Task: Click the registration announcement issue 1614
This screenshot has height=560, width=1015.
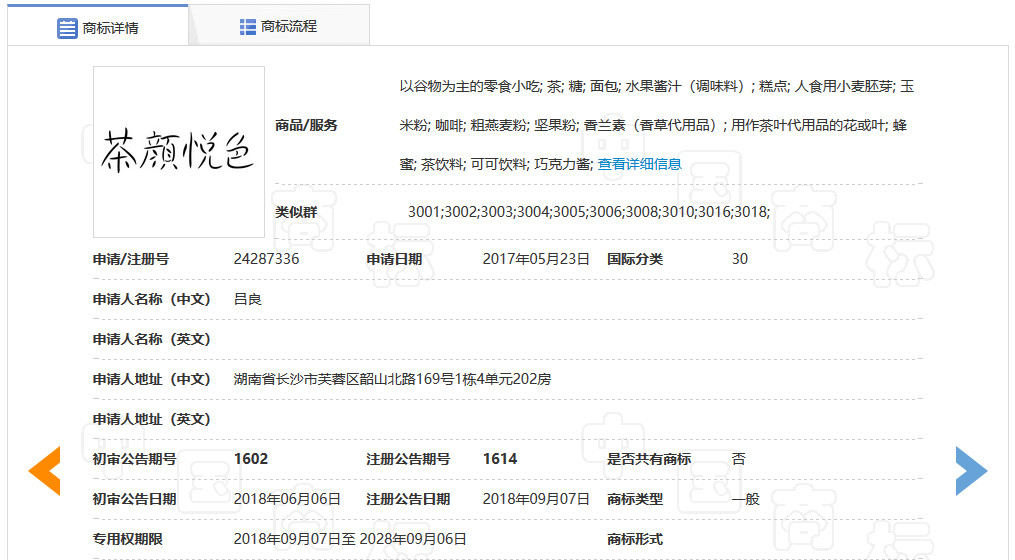Action: [500, 459]
